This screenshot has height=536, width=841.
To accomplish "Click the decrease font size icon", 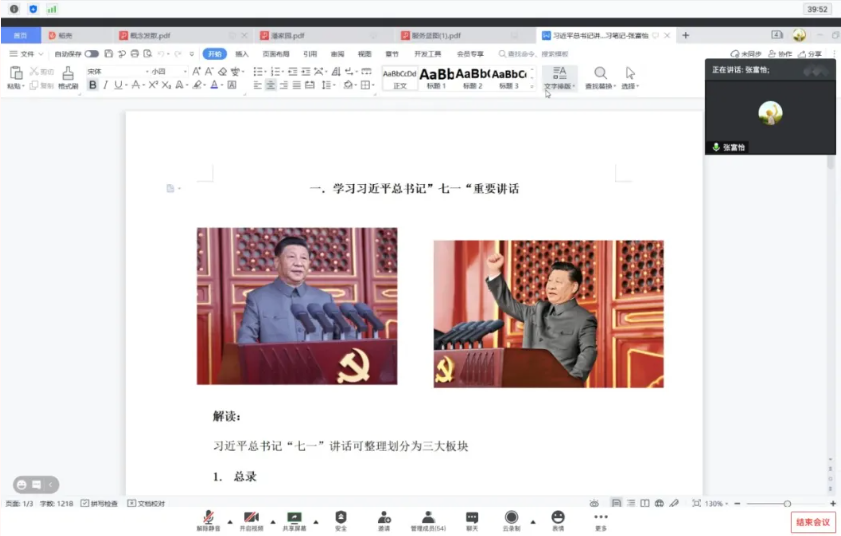I will tap(209, 71).
